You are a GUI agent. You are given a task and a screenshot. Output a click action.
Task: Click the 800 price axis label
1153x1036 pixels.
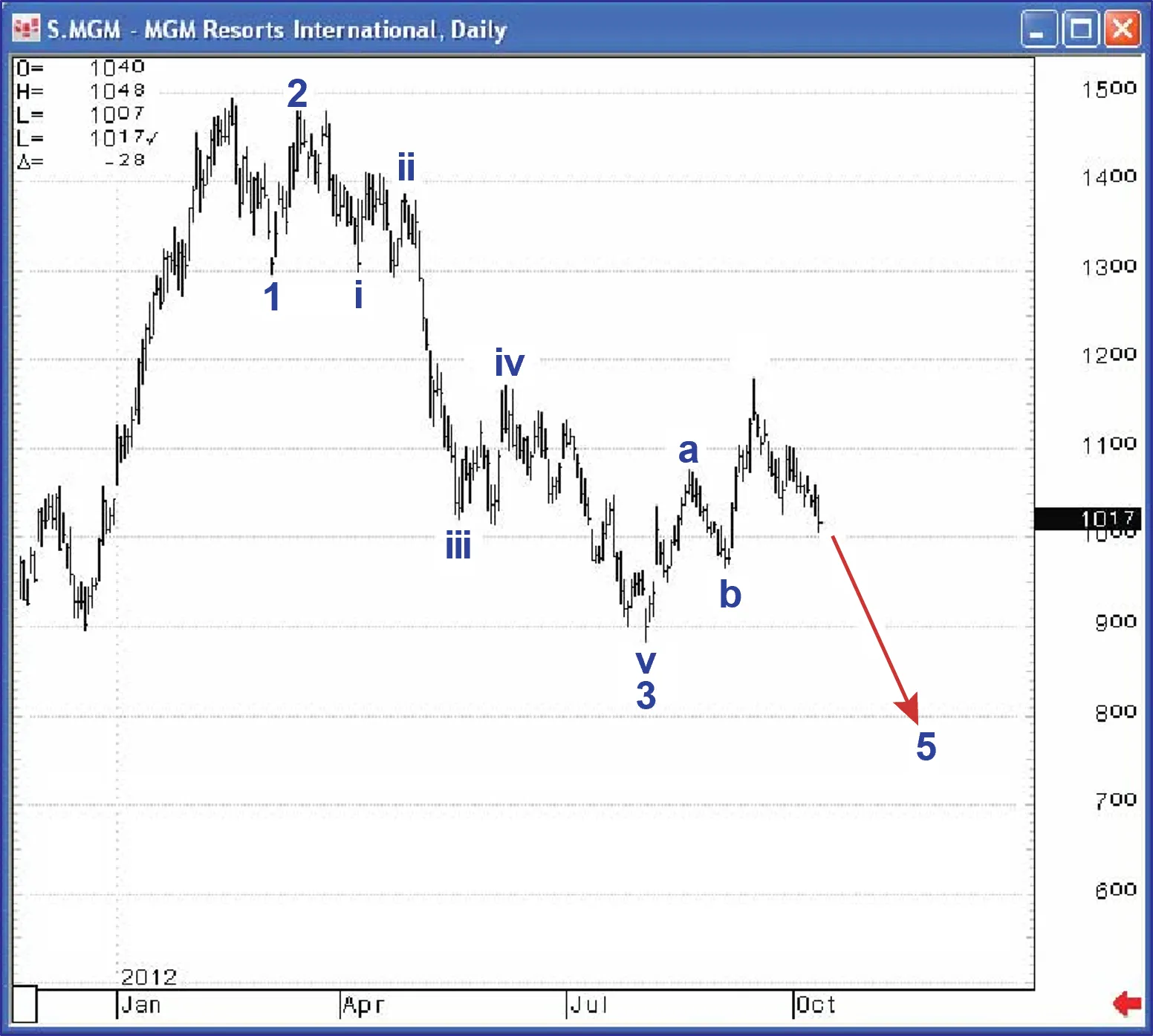[1116, 712]
